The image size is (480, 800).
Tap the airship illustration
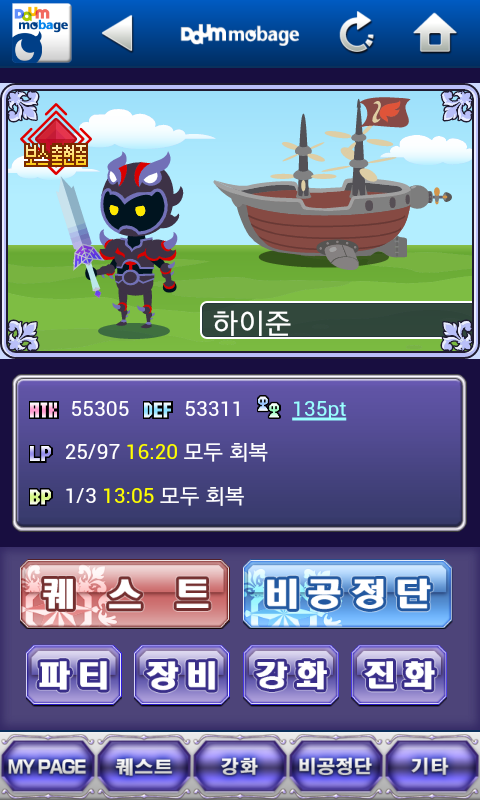333,186
